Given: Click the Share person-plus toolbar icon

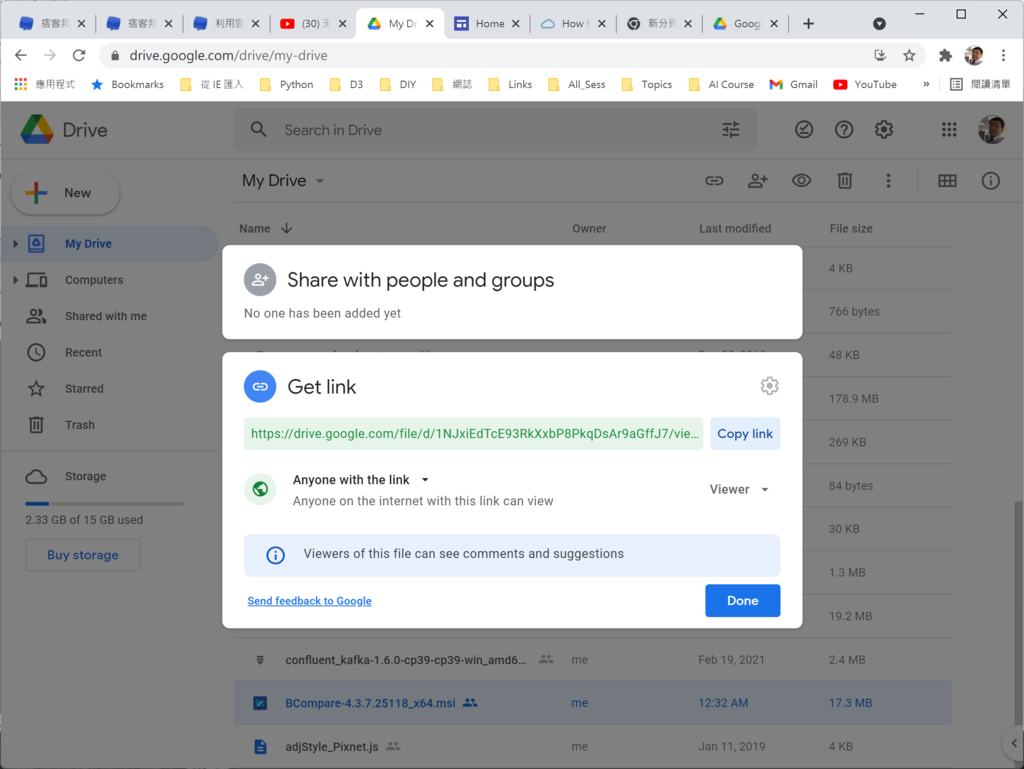Looking at the screenshot, I should pyautogui.click(x=758, y=181).
